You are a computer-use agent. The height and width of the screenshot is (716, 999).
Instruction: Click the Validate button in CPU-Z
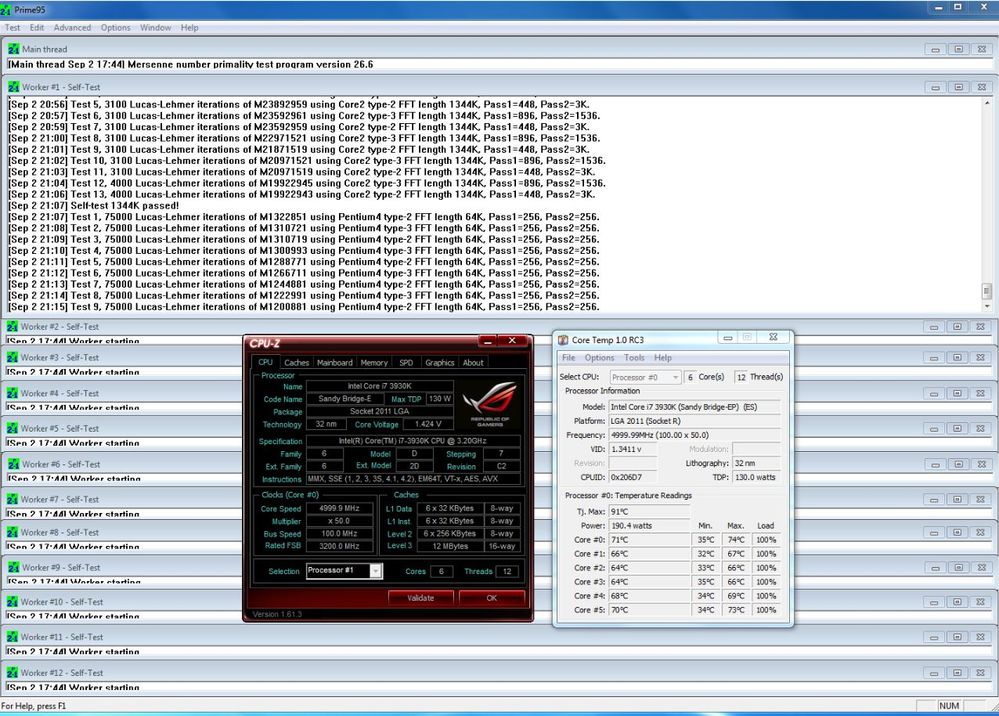421,597
